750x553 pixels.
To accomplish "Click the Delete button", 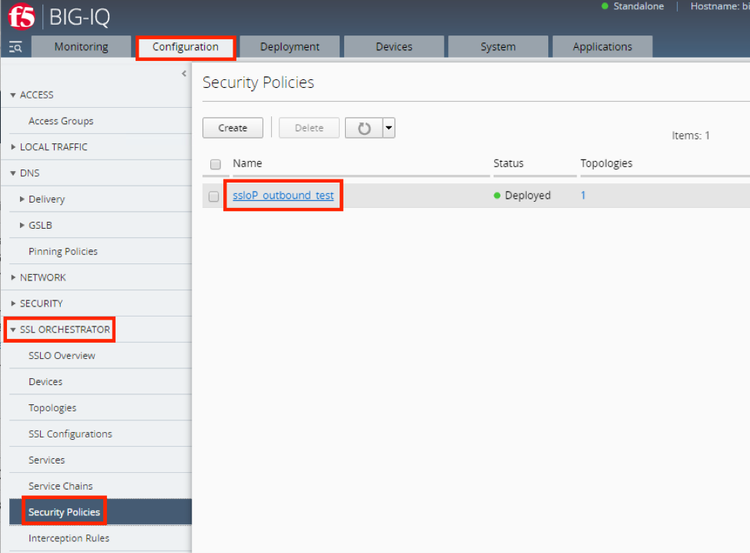I will click(x=309, y=128).
